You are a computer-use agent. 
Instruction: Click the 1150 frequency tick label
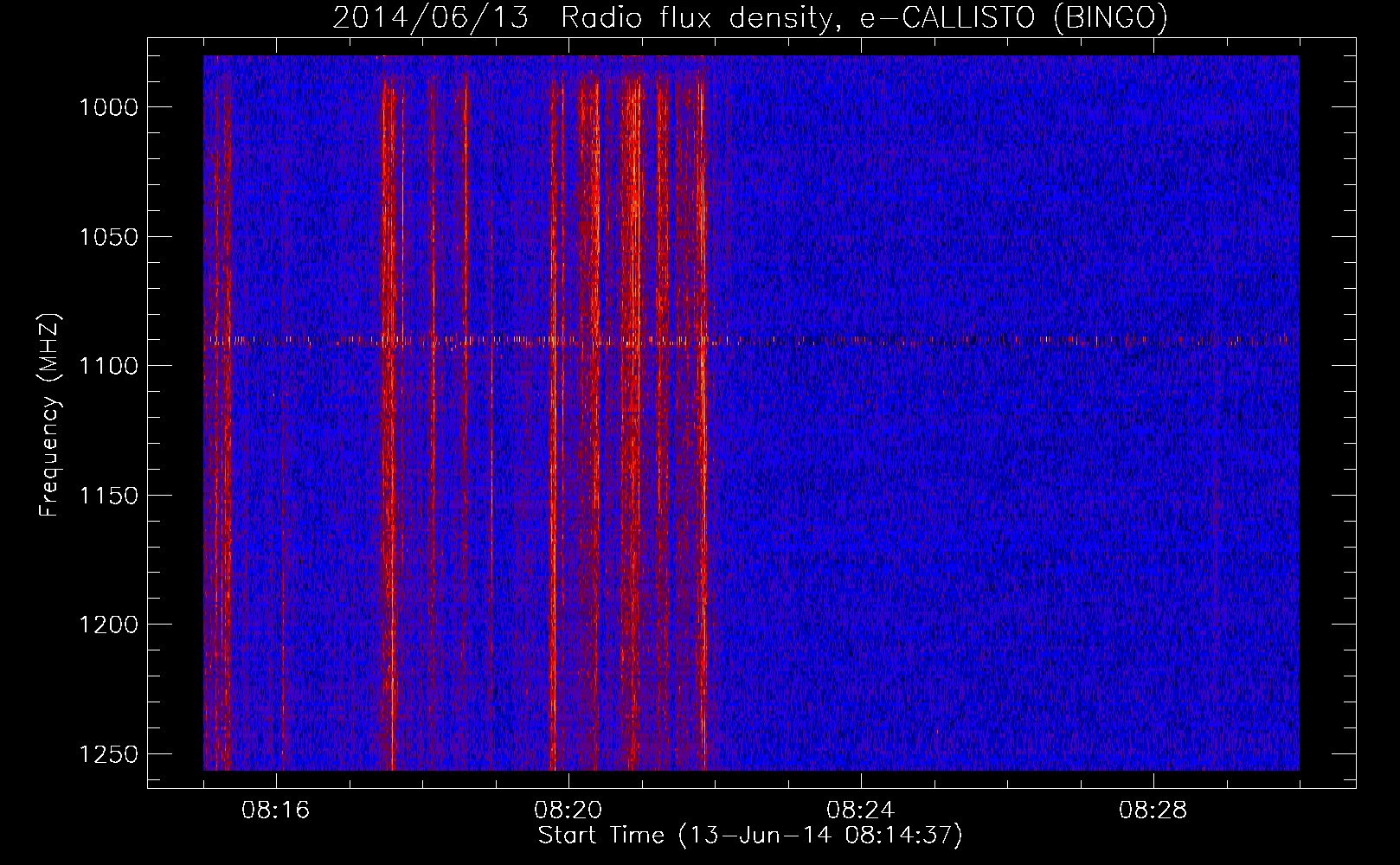pyautogui.click(x=108, y=496)
